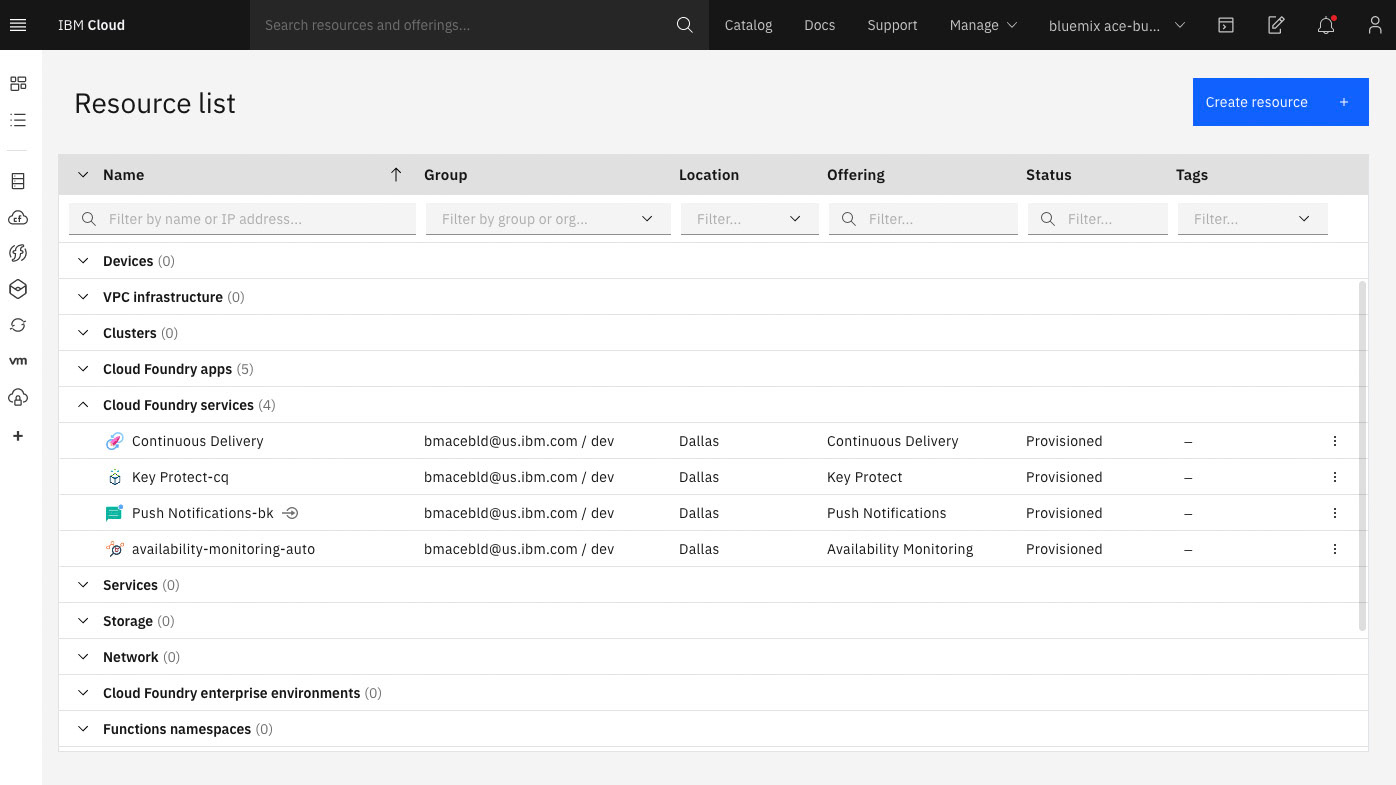The height and width of the screenshot is (785, 1396).
Task: Expand Cloud Foundry enterprise environments group
Action: [x=83, y=693]
